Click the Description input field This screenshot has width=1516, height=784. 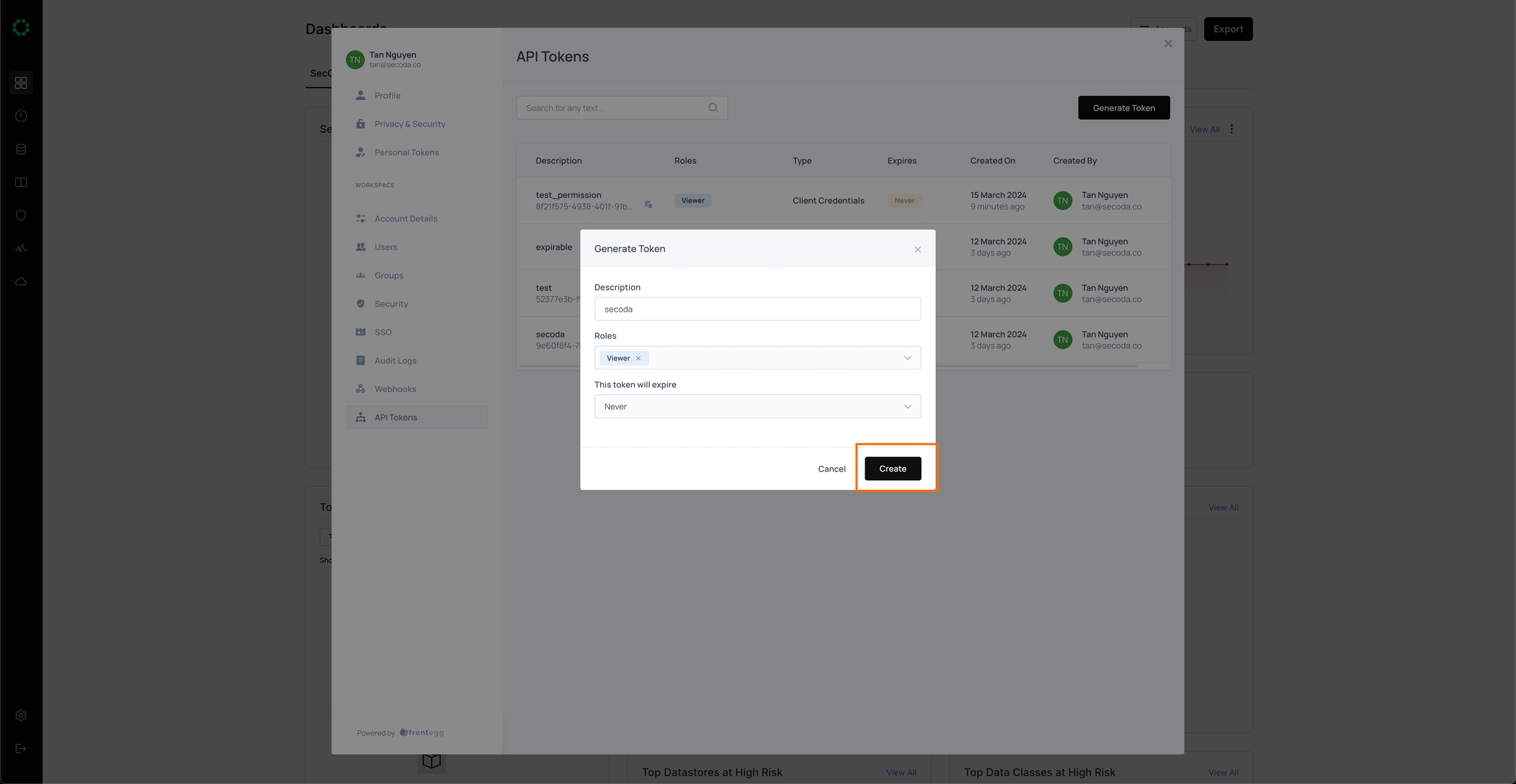click(757, 309)
